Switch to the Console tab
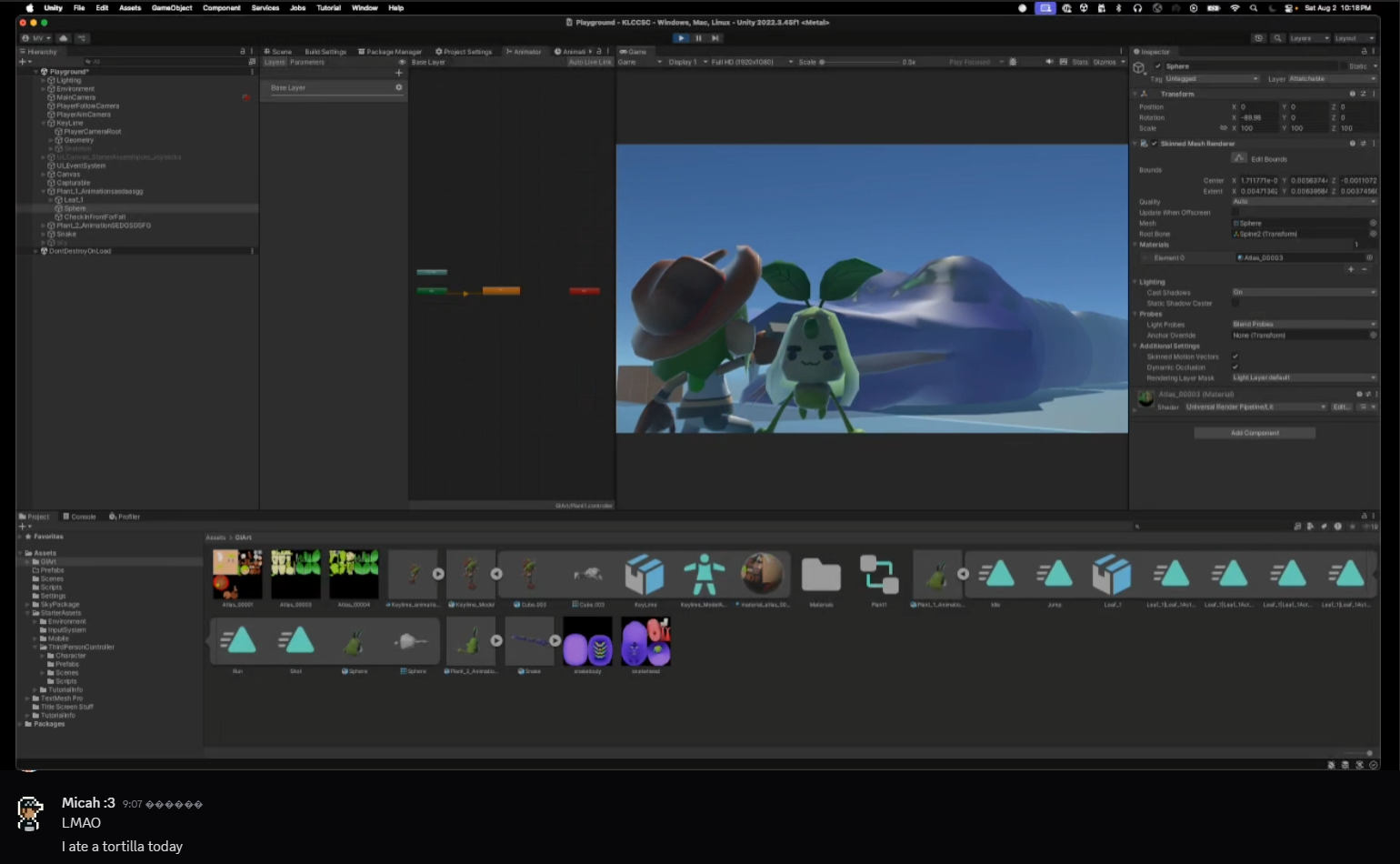1400x864 pixels. click(79, 517)
